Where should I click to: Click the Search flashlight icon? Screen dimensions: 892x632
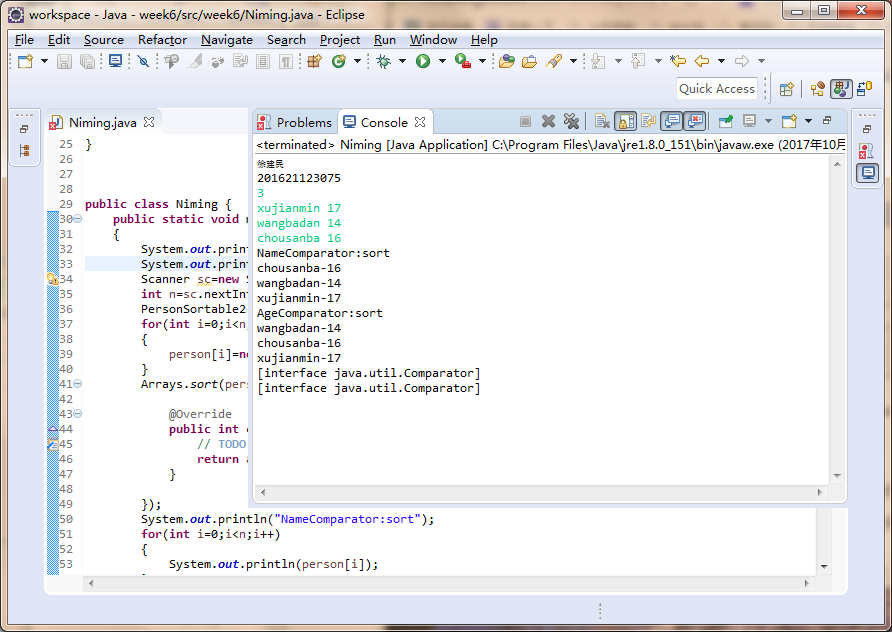(554, 61)
